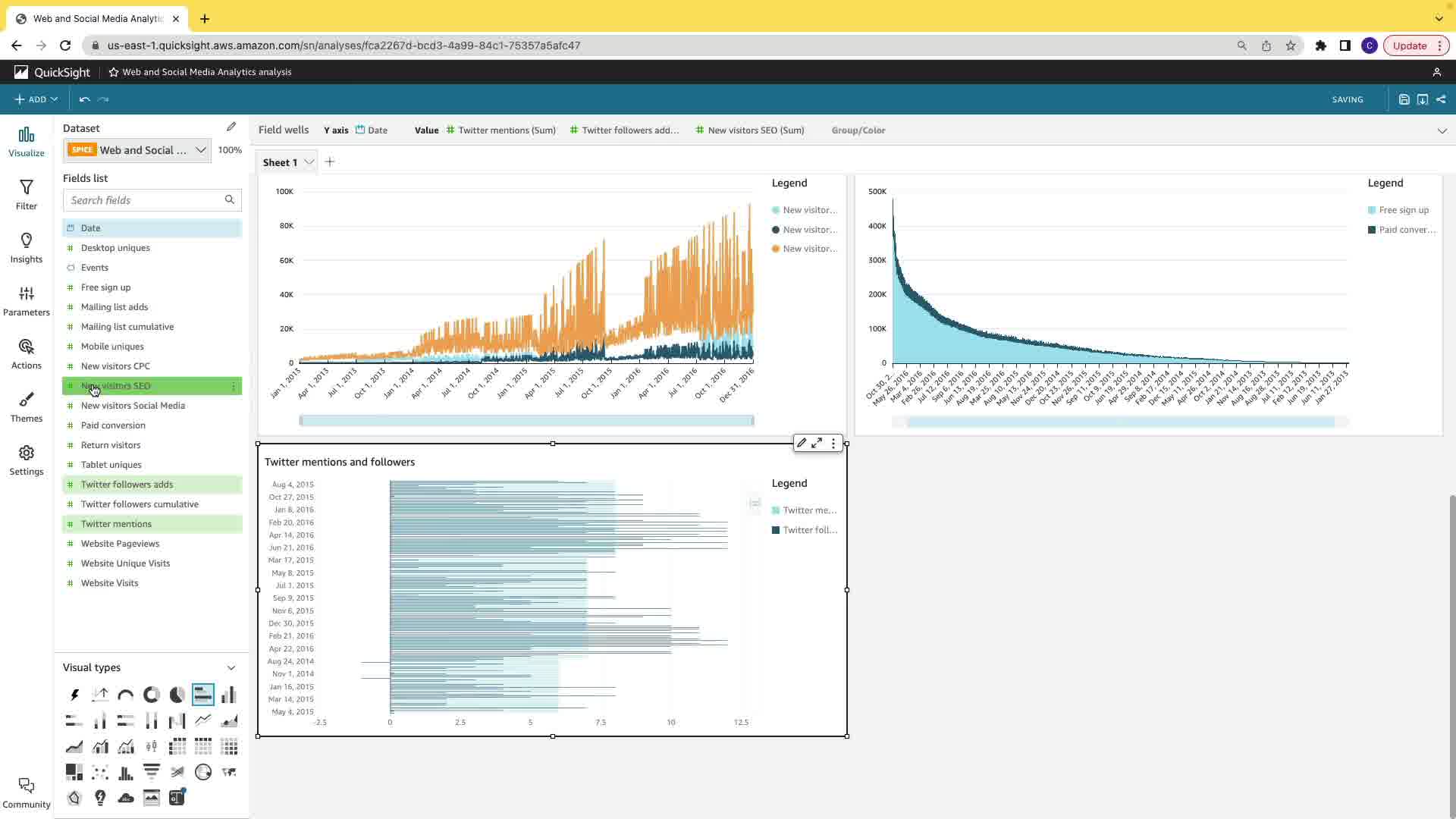Collapse the Visual types panel

(231, 668)
